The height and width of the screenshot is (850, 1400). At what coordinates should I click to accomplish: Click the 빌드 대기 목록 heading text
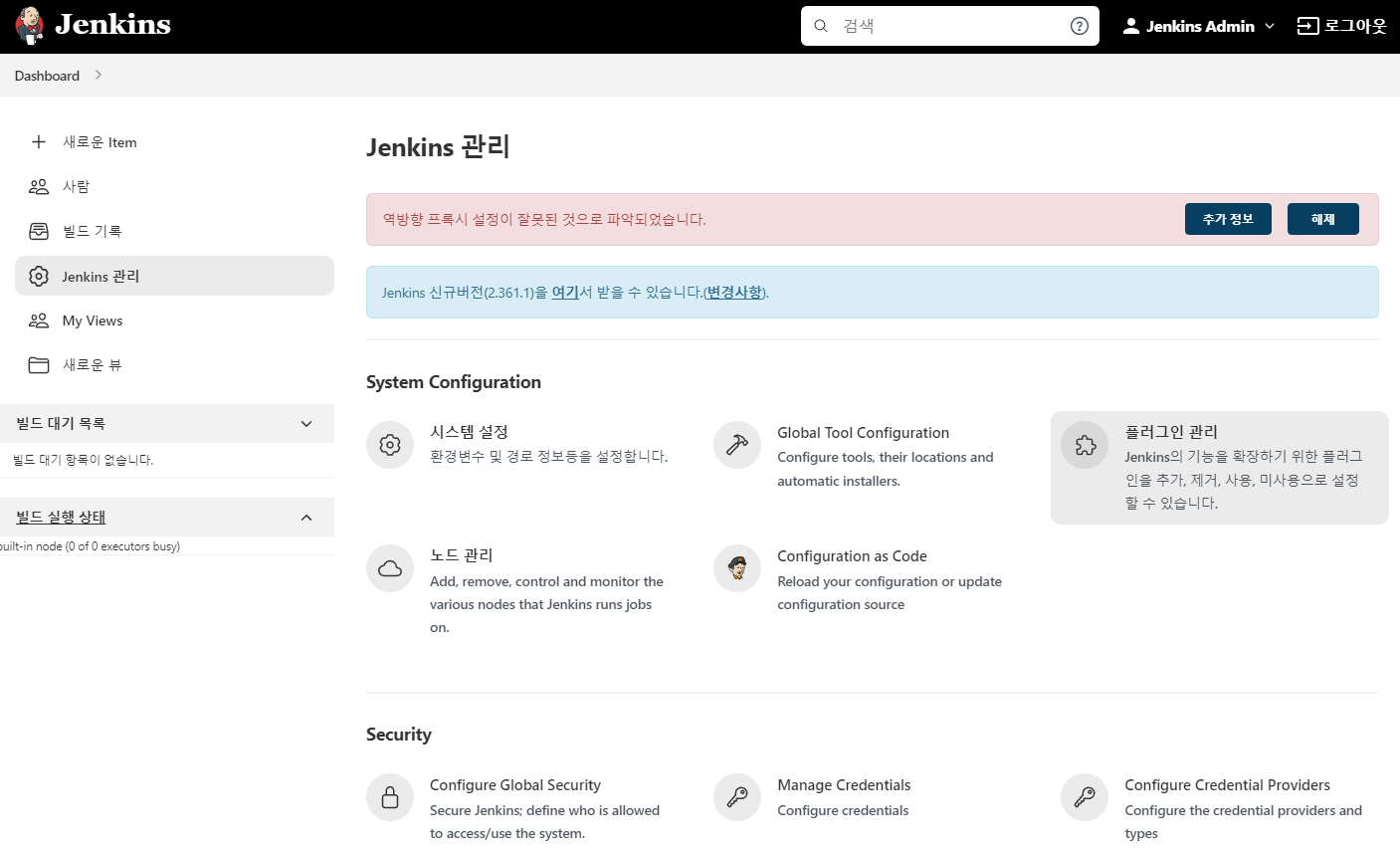pyautogui.click(x=61, y=424)
